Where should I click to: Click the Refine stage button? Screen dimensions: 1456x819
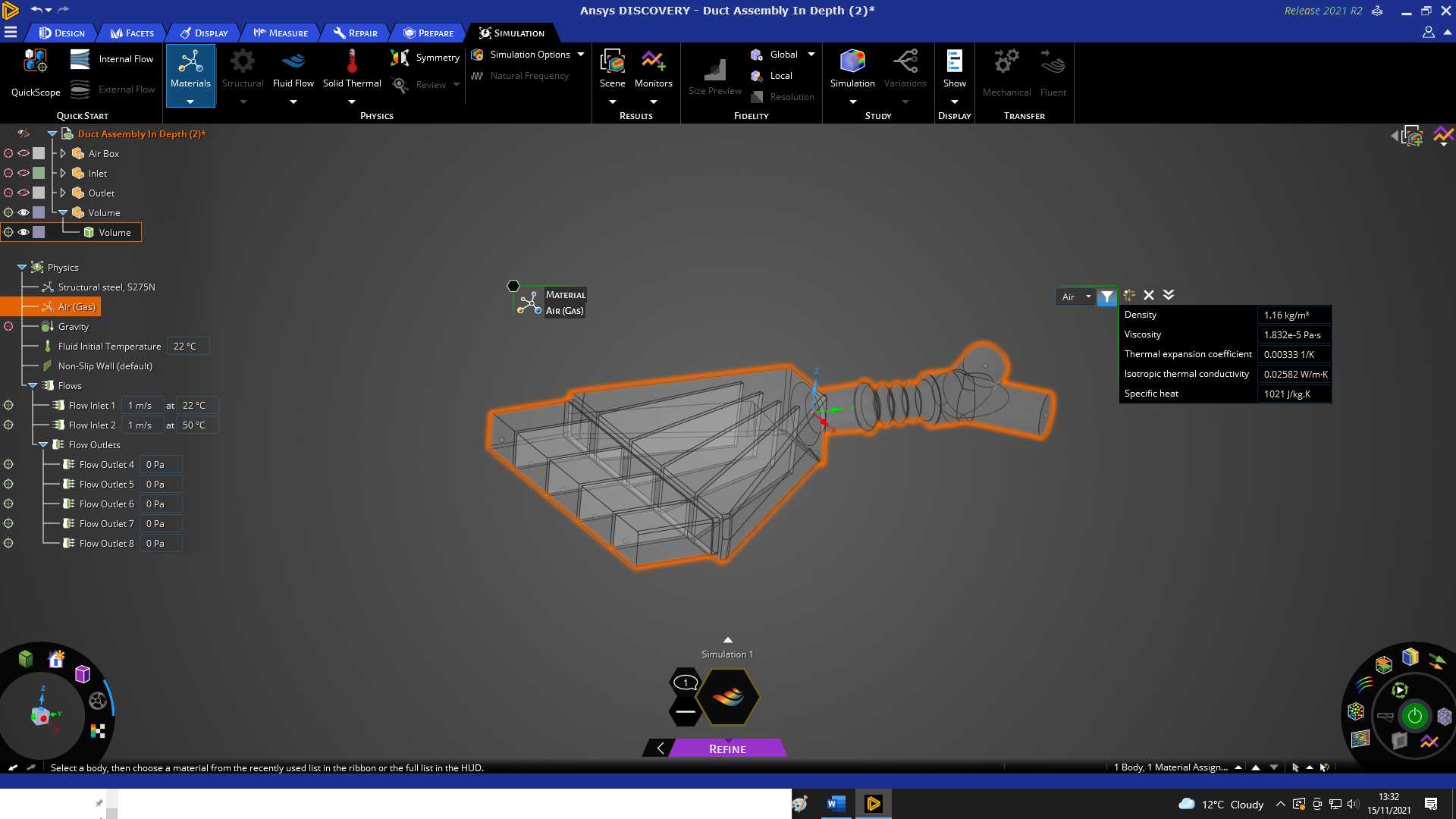point(728,748)
